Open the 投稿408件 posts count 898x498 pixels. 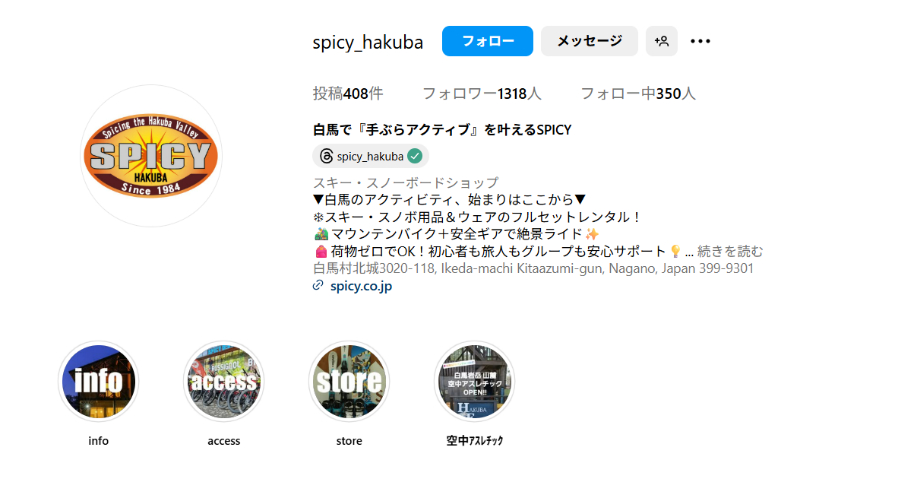(x=348, y=93)
